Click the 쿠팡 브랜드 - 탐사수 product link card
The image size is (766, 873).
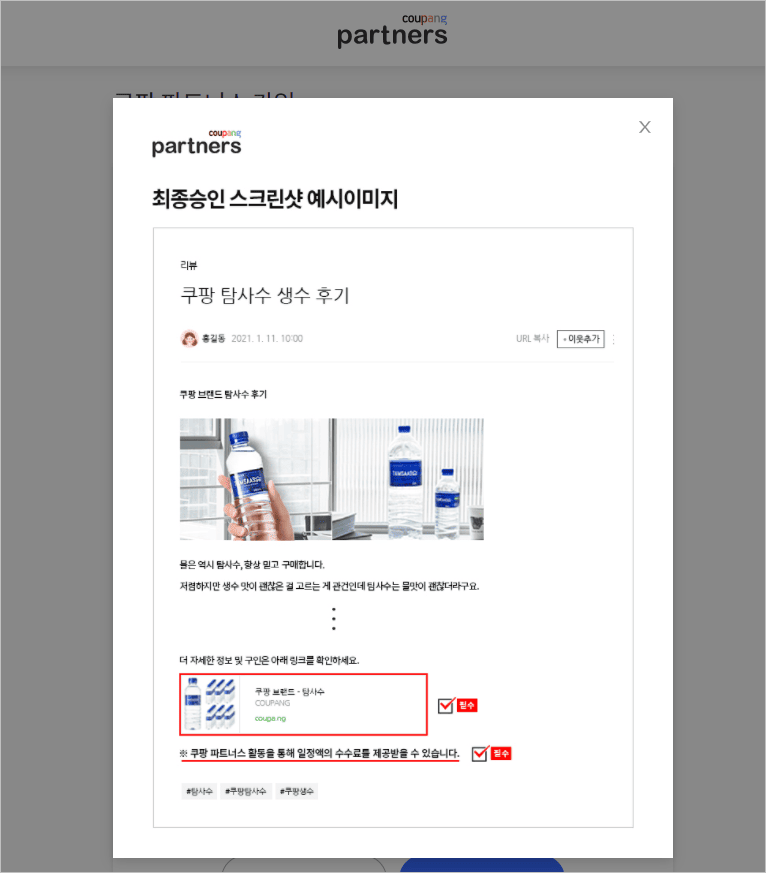(x=303, y=704)
